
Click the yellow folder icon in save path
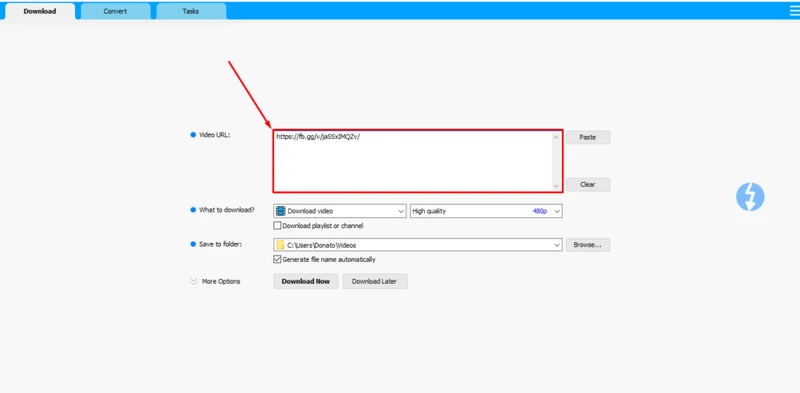click(x=280, y=245)
